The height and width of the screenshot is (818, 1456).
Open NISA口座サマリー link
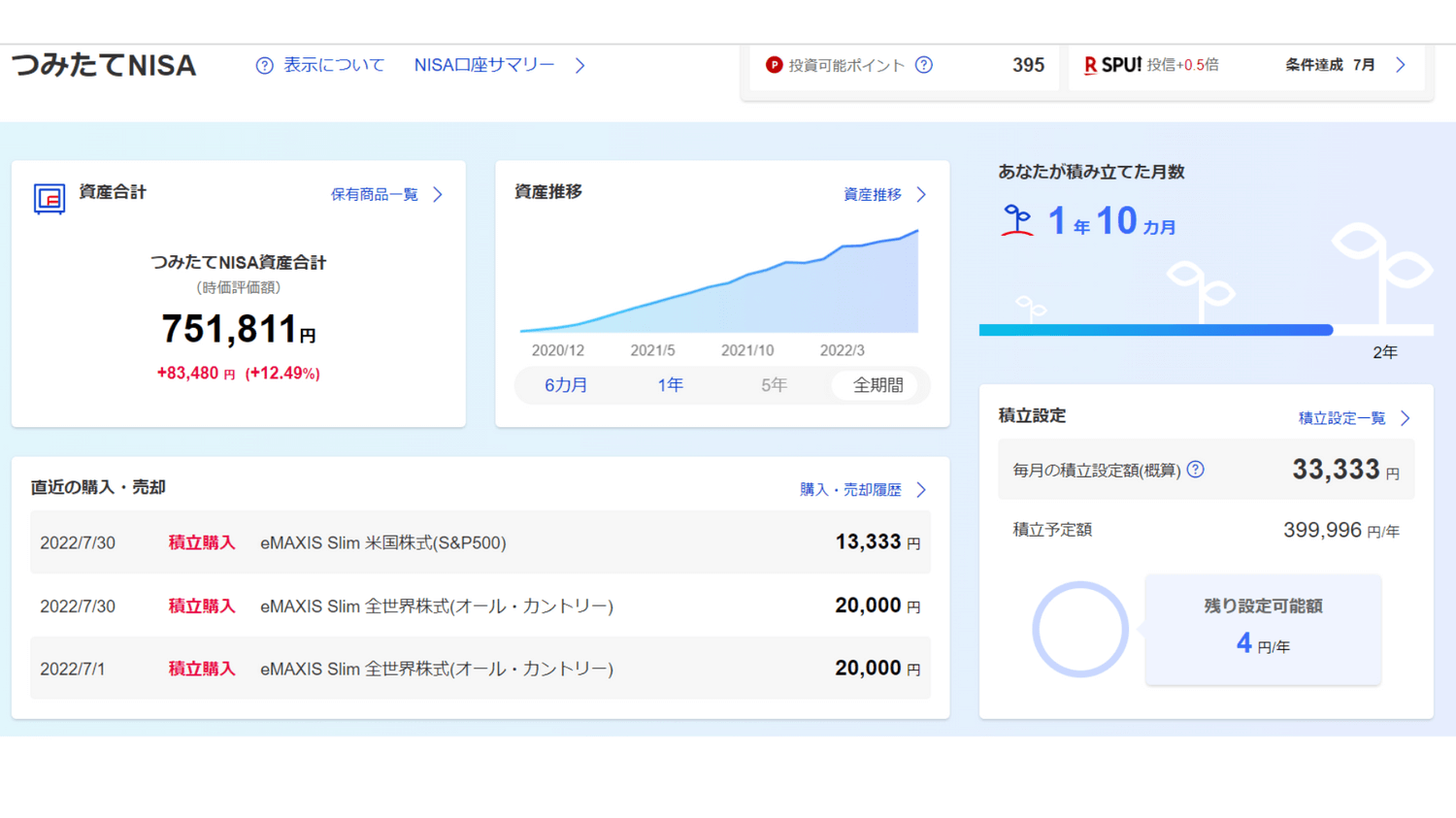coord(484,65)
